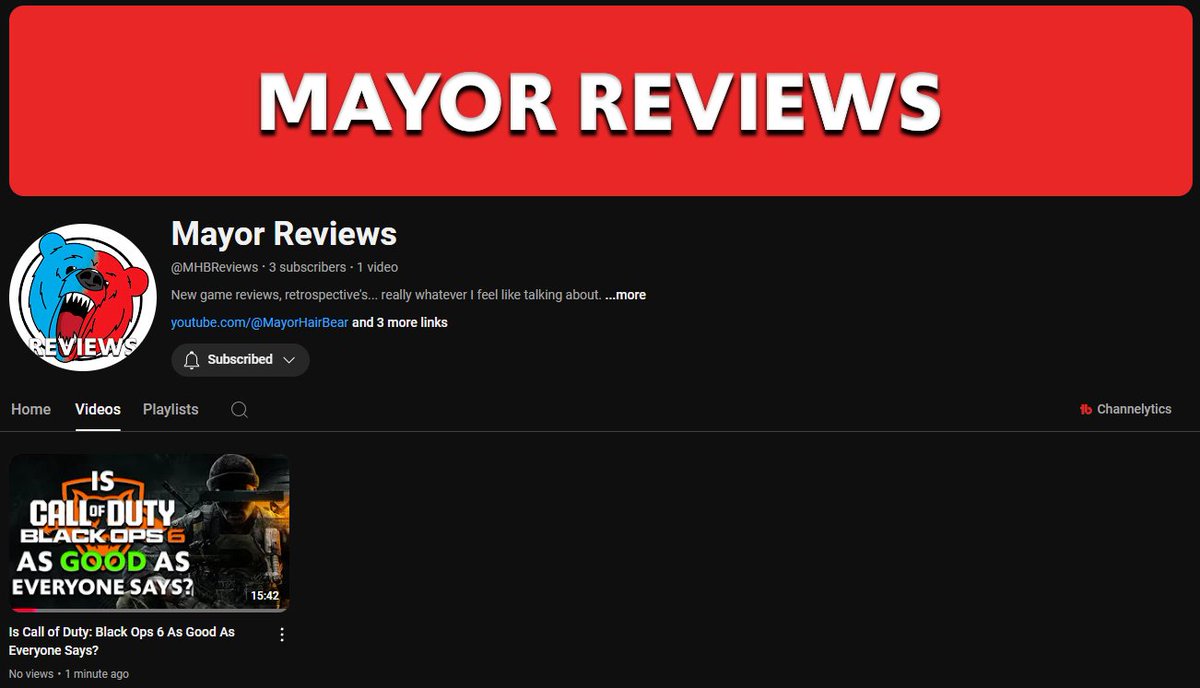The width and height of the screenshot is (1200, 688).
Task: Click the '1 minute ago' timestamp
Action: pos(97,675)
